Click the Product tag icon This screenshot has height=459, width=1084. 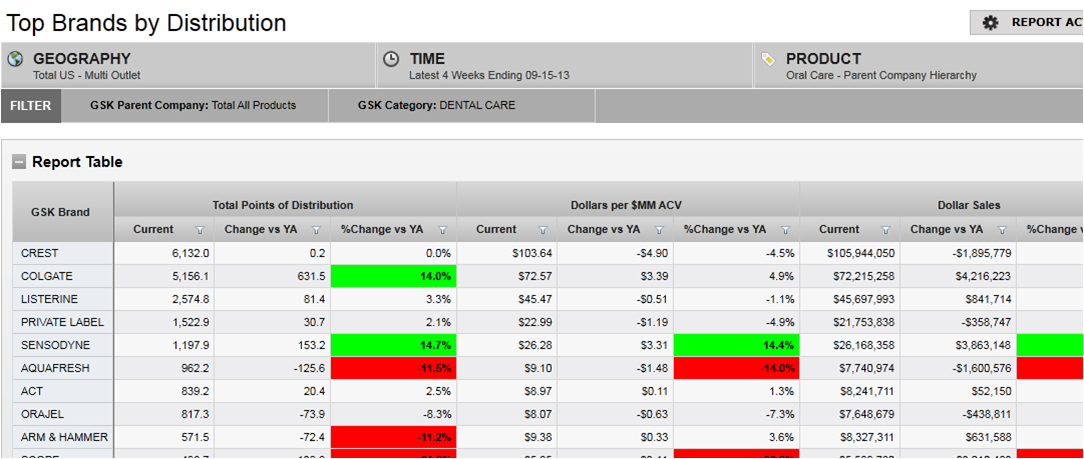[768, 60]
